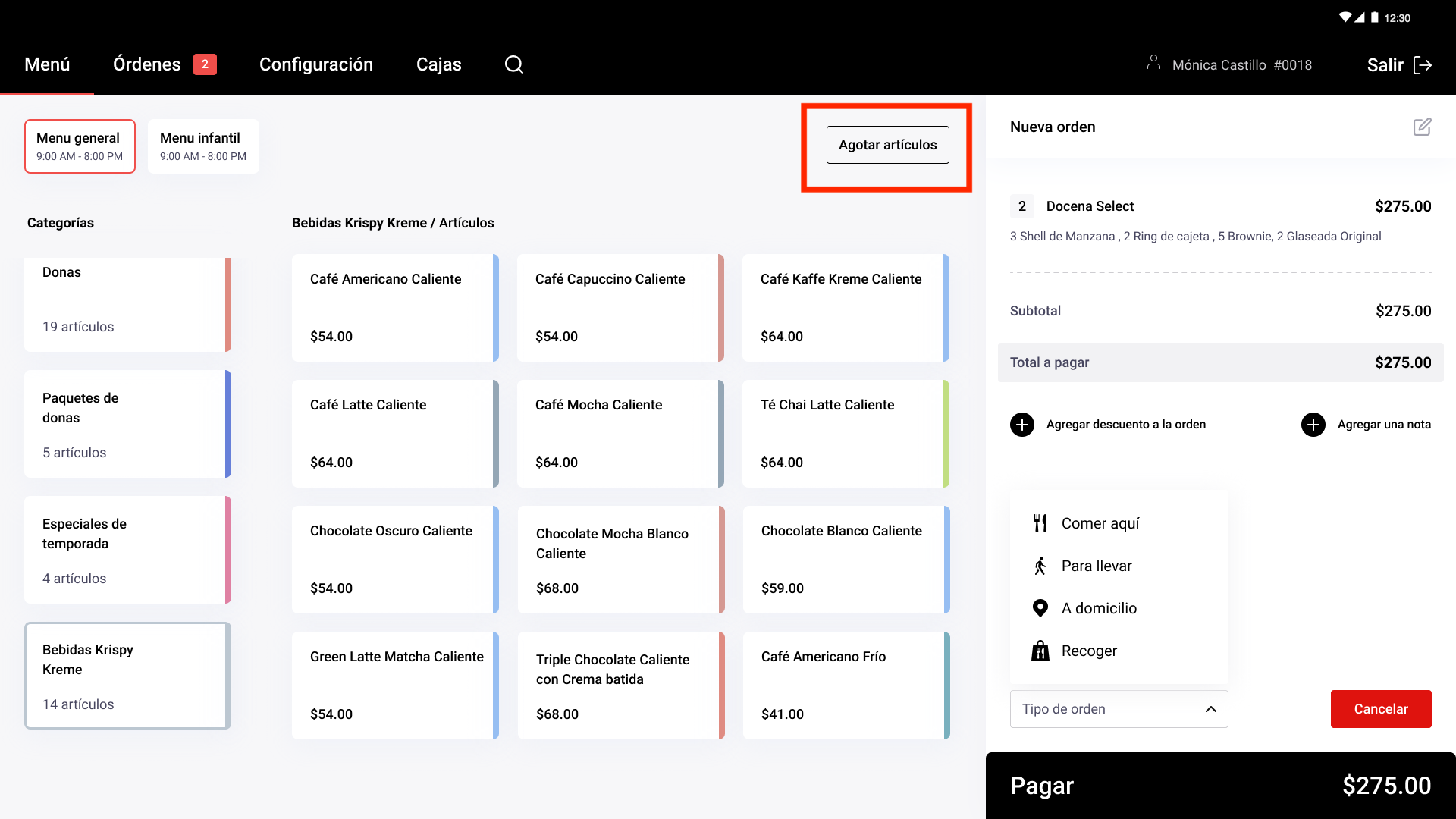Add Café Americano Frío to order
Screen dimensions: 1456x819
(846, 686)
